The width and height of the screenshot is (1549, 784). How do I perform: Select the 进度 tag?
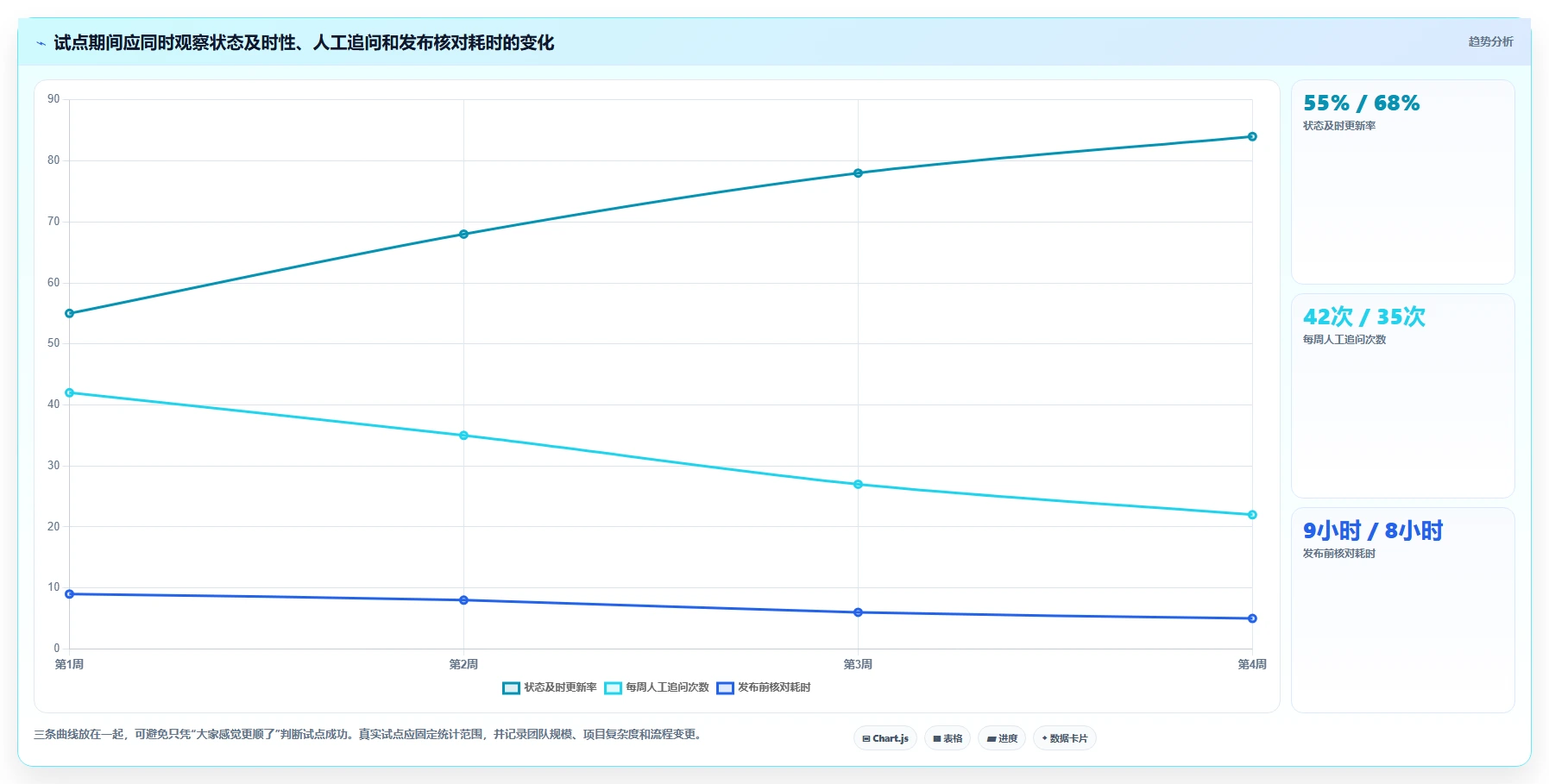coord(1002,738)
